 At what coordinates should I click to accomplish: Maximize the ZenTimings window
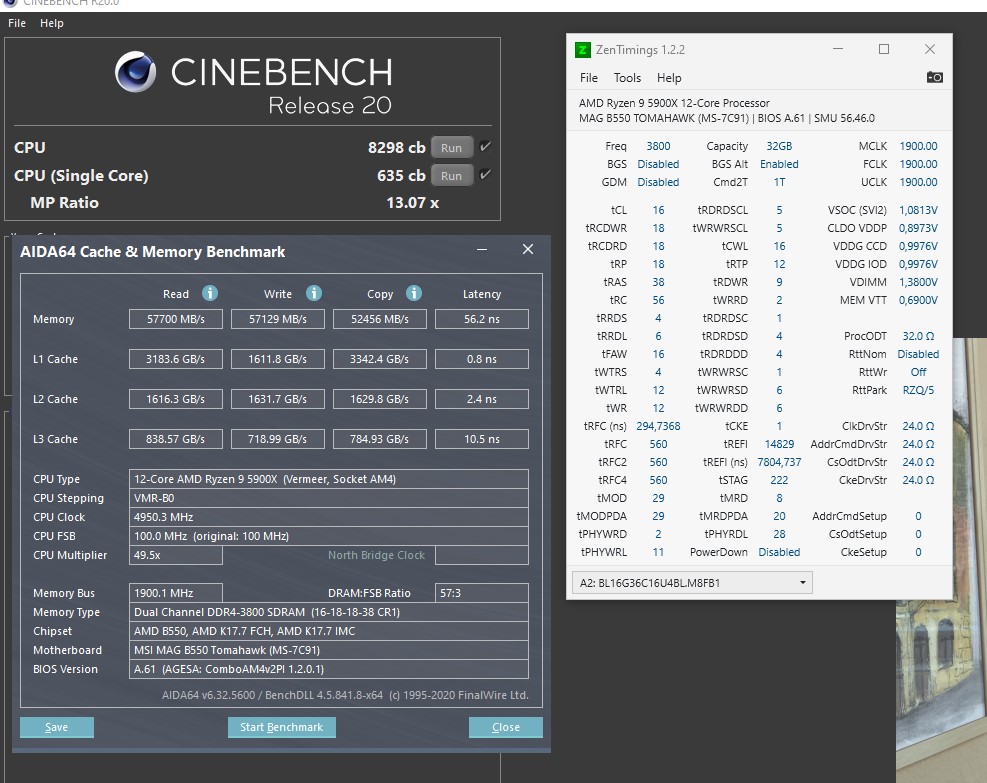point(884,49)
